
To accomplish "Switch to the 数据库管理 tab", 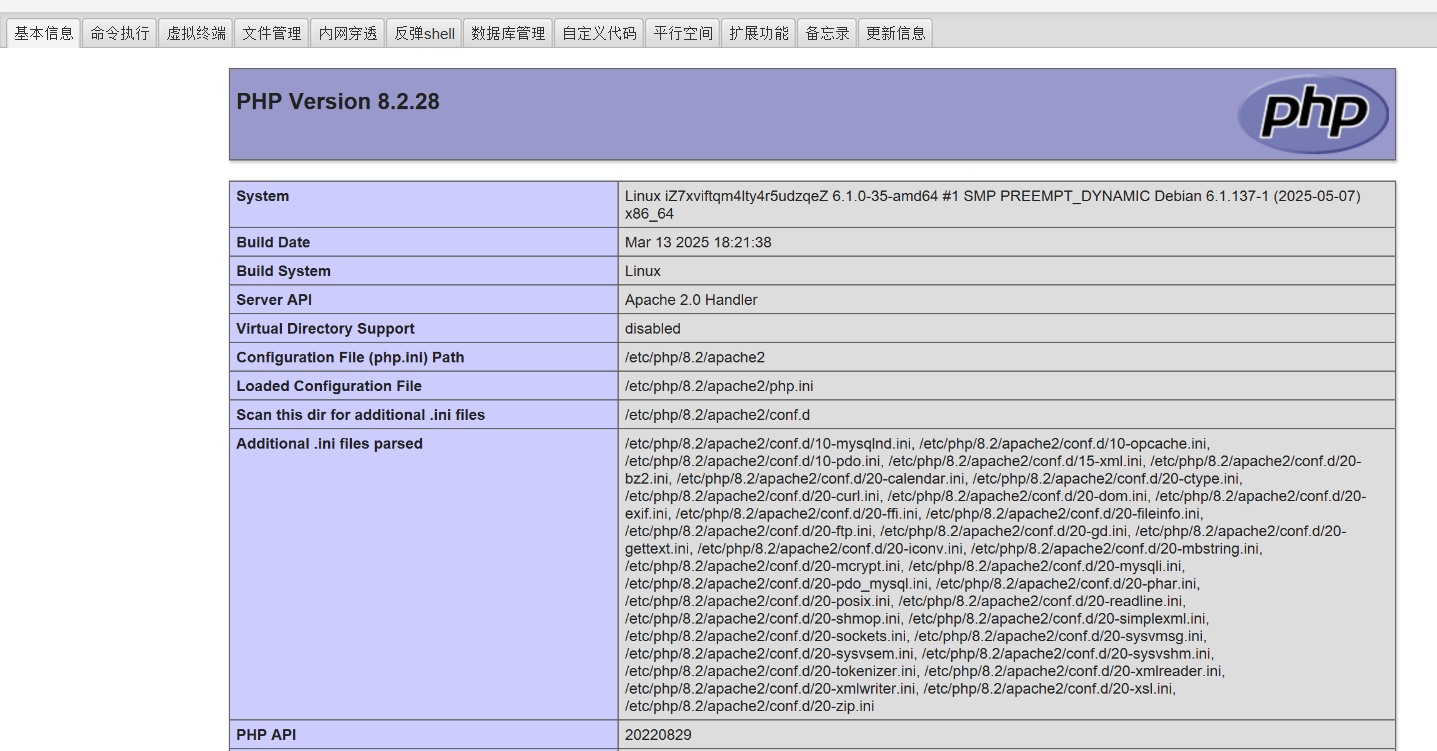I will [508, 33].
